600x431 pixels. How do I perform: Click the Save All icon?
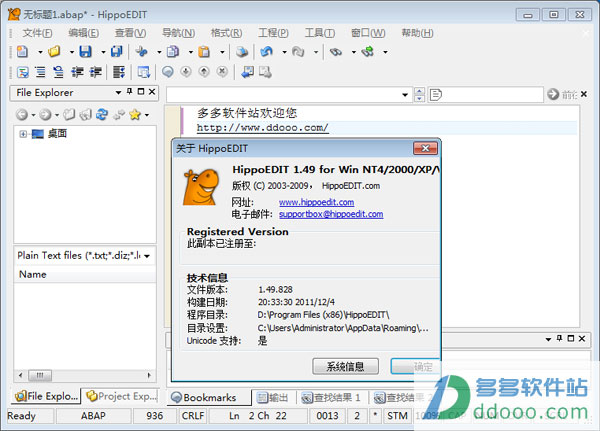click(117, 52)
